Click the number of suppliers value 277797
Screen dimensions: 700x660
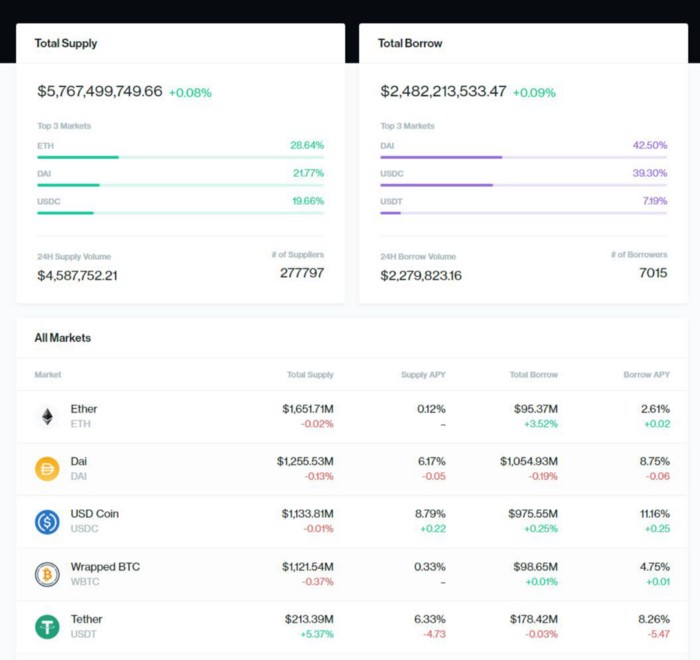pos(301,272)
